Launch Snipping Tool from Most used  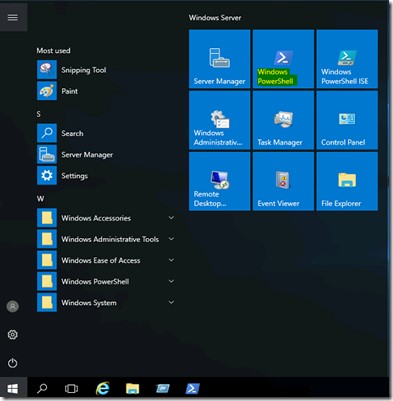point(106,70)
